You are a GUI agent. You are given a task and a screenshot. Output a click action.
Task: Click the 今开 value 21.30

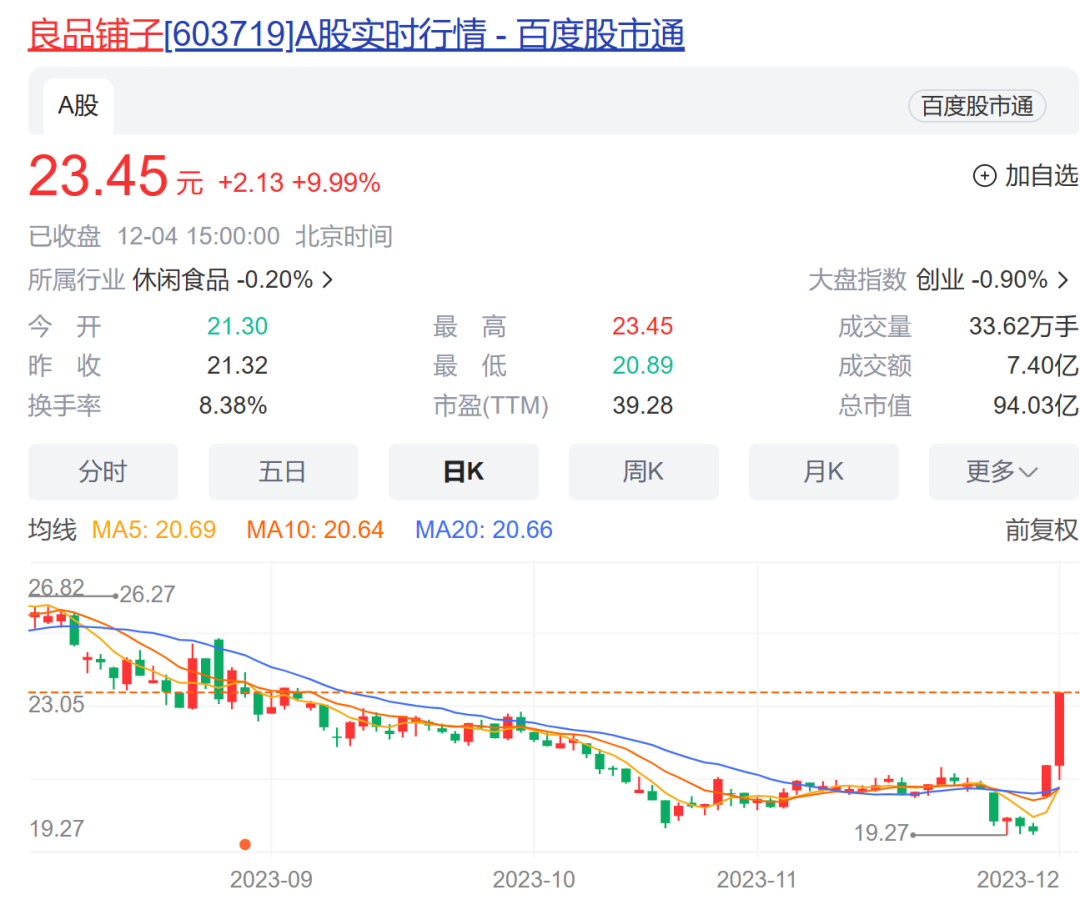point(237,326)
